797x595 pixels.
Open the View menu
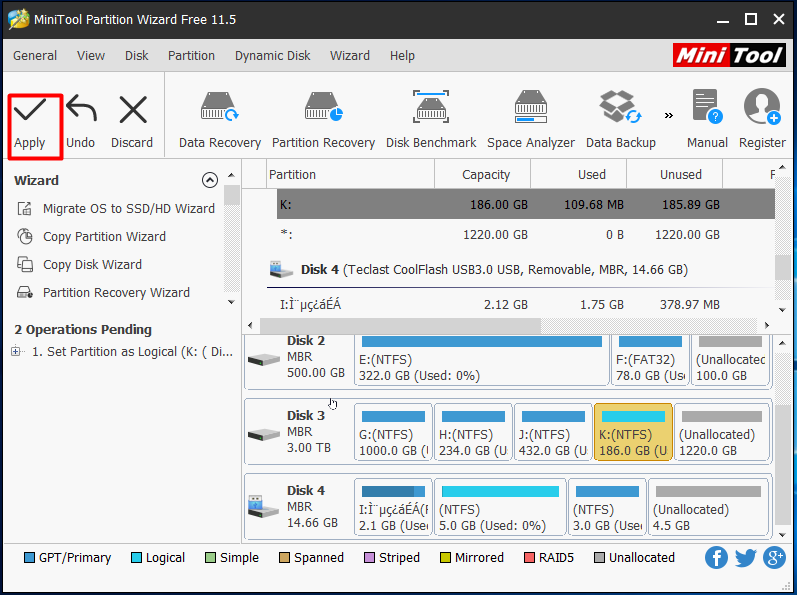[91, 55]
